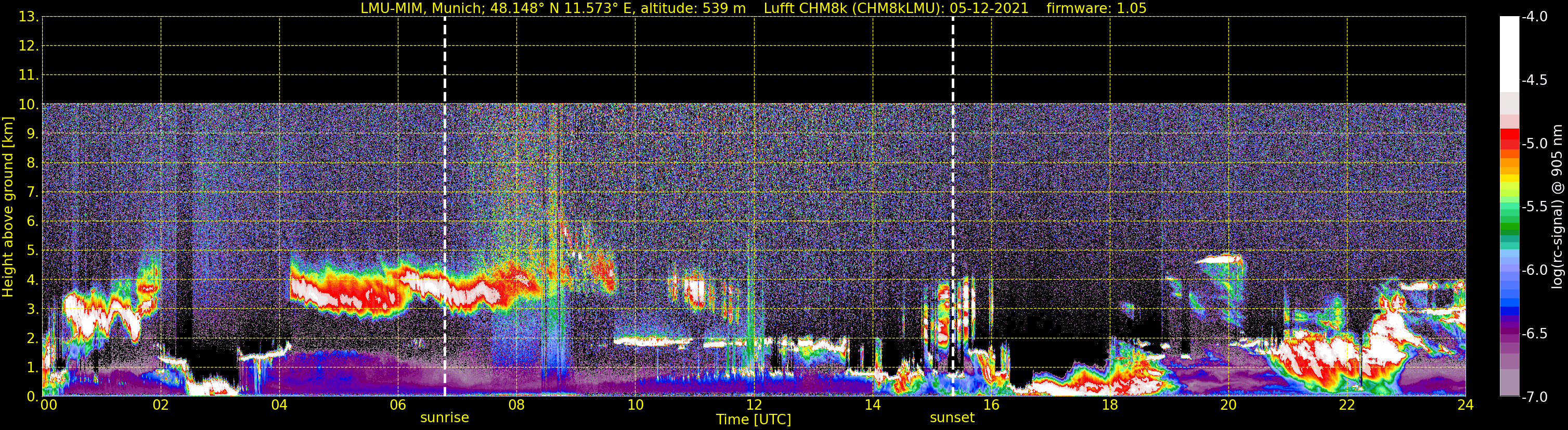Select 'LMU-MIM, Munich' in the plot title
The height and width of the screenshot is (430, 1568).
pos(421,8)
